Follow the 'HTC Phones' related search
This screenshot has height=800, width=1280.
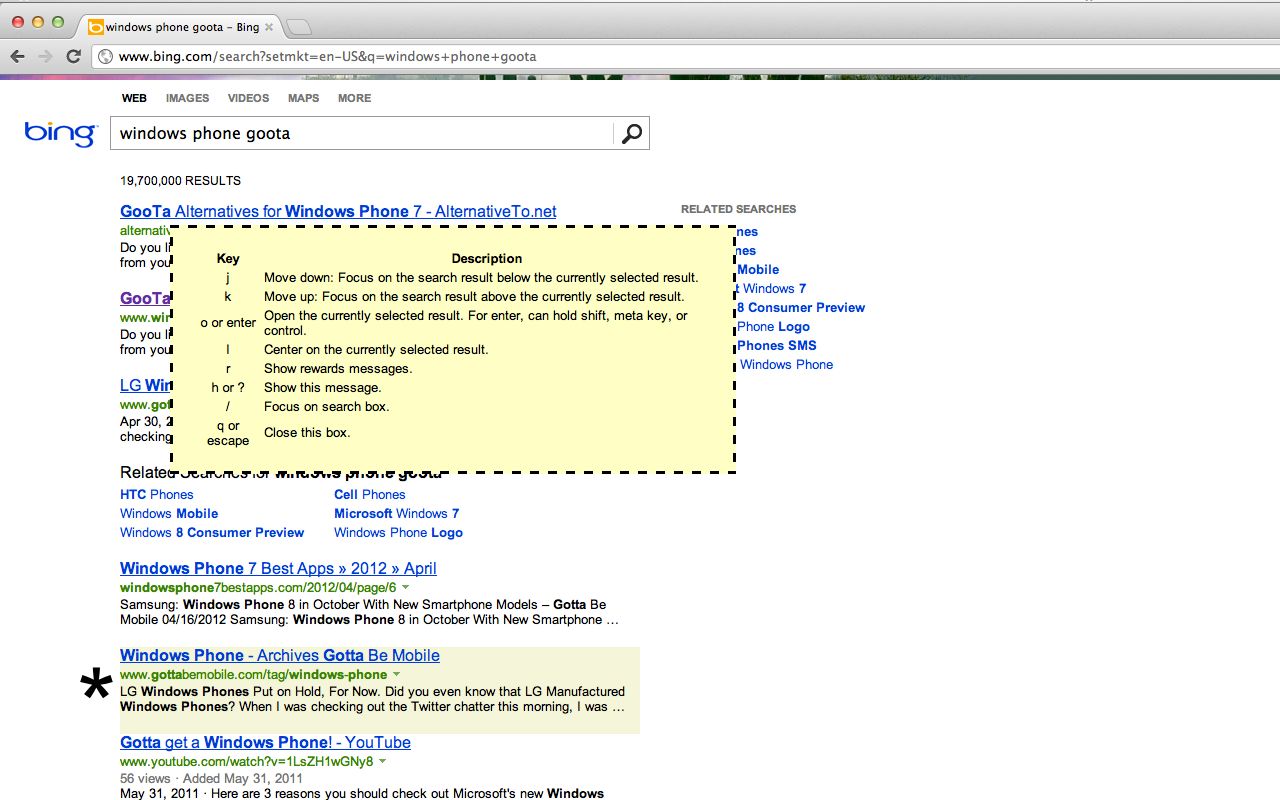click(157, 495)
